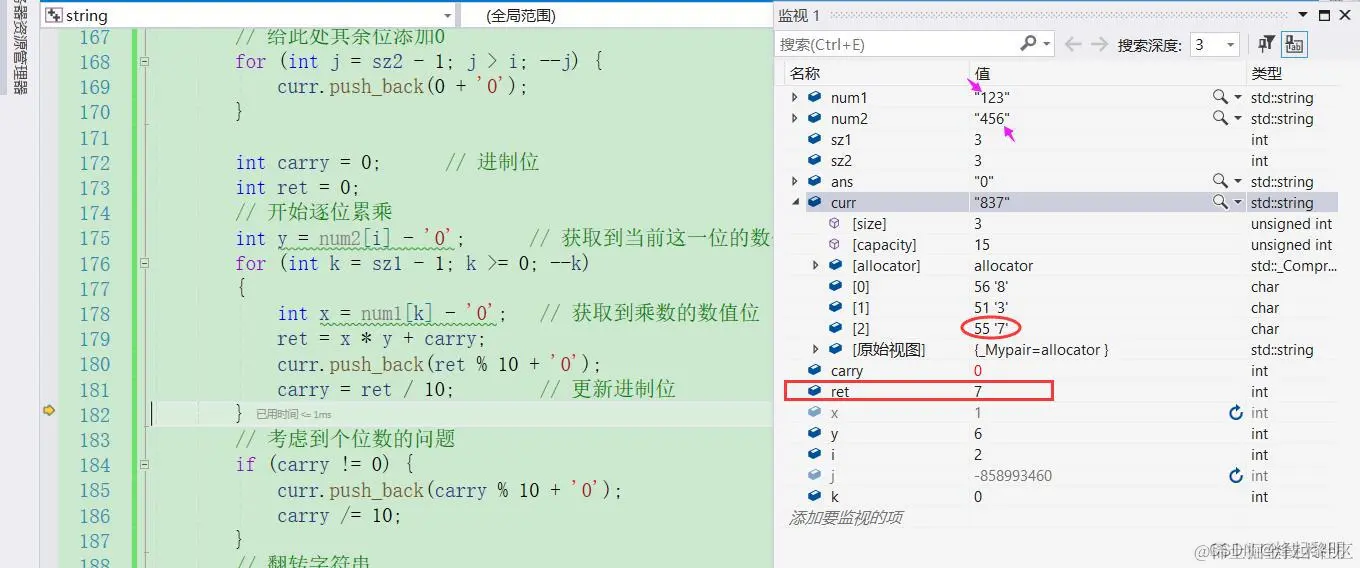The width and height of the screenshot is (1360, 568).
Task: Collapse the if block at line 184
Action: (x=144, y=465)
